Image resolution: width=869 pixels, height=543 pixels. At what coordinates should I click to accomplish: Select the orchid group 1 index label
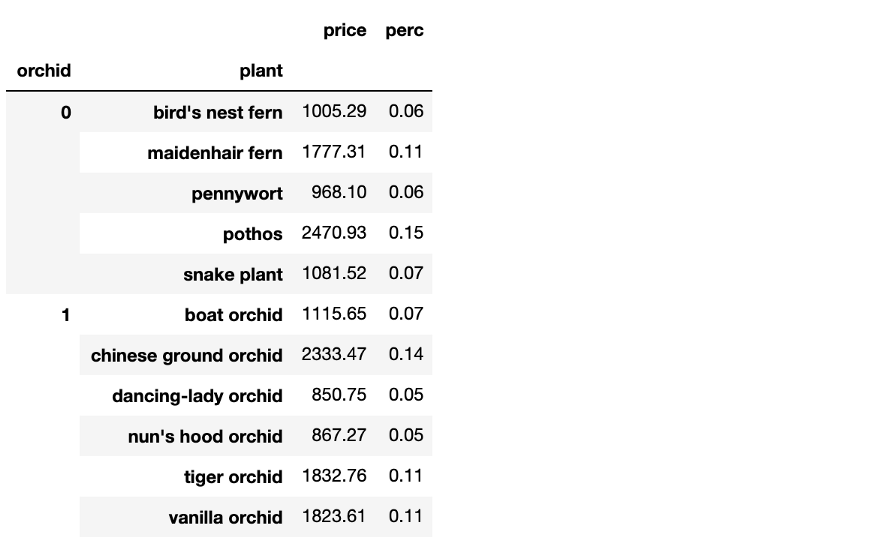coord(66,315)
